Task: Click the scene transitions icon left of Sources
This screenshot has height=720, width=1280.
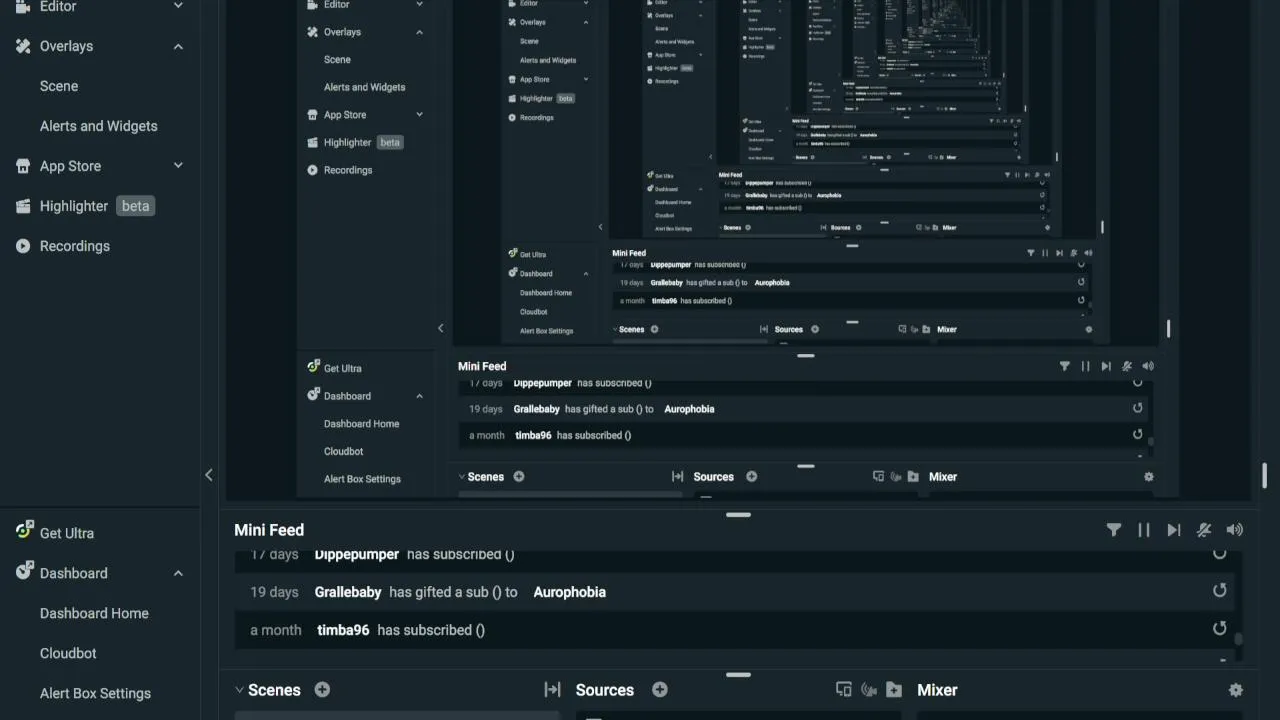Action: (x=552, y=689)
